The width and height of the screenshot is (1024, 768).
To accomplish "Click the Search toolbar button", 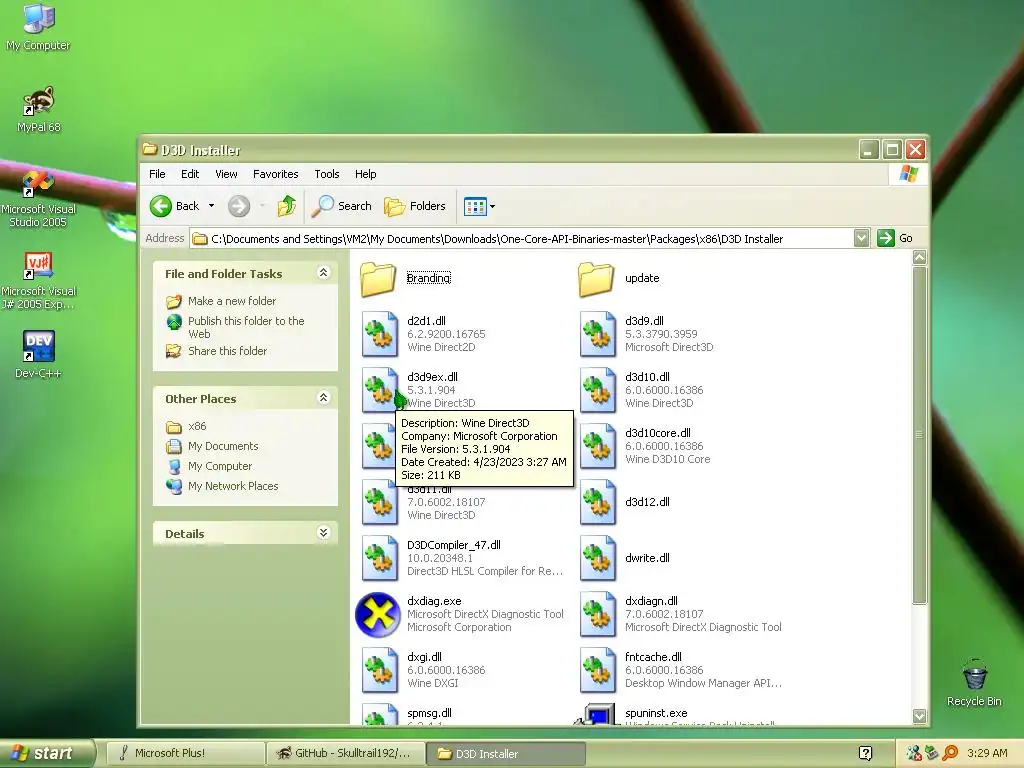I will 342,206.
